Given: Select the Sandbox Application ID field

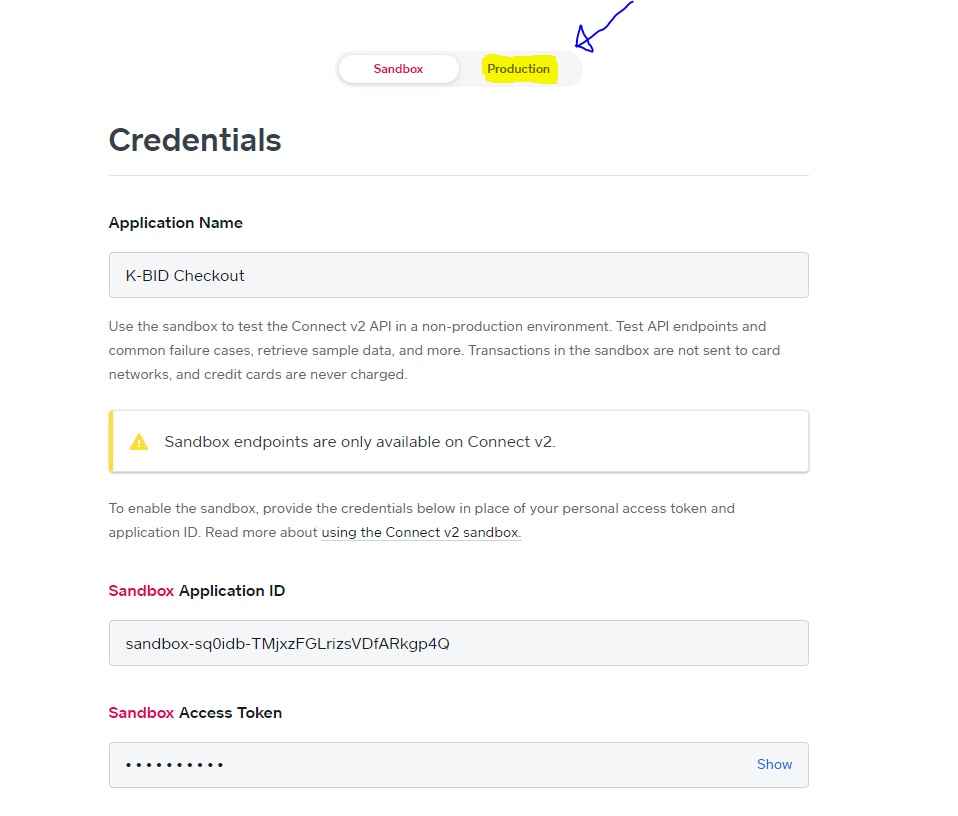Looking at the screenshot, I should pos(458,643).
